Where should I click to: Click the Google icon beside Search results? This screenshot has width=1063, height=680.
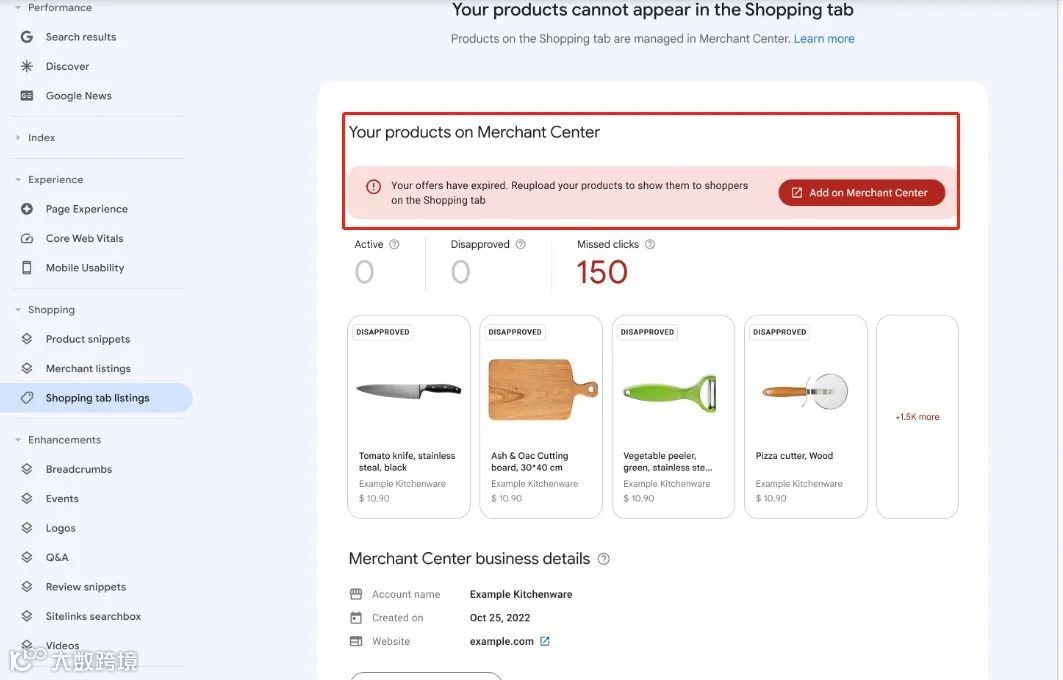tap(26, 37)
